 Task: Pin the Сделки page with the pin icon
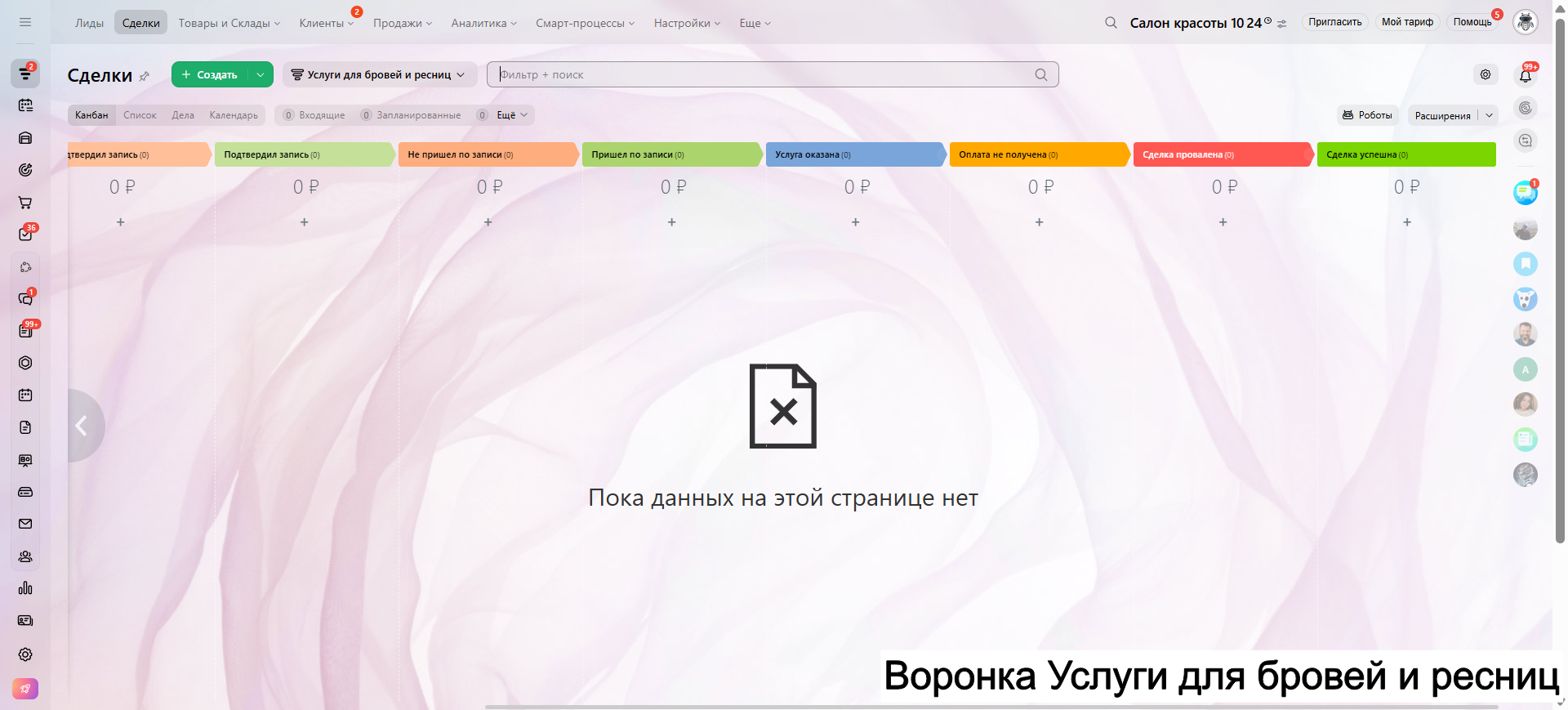145,76
